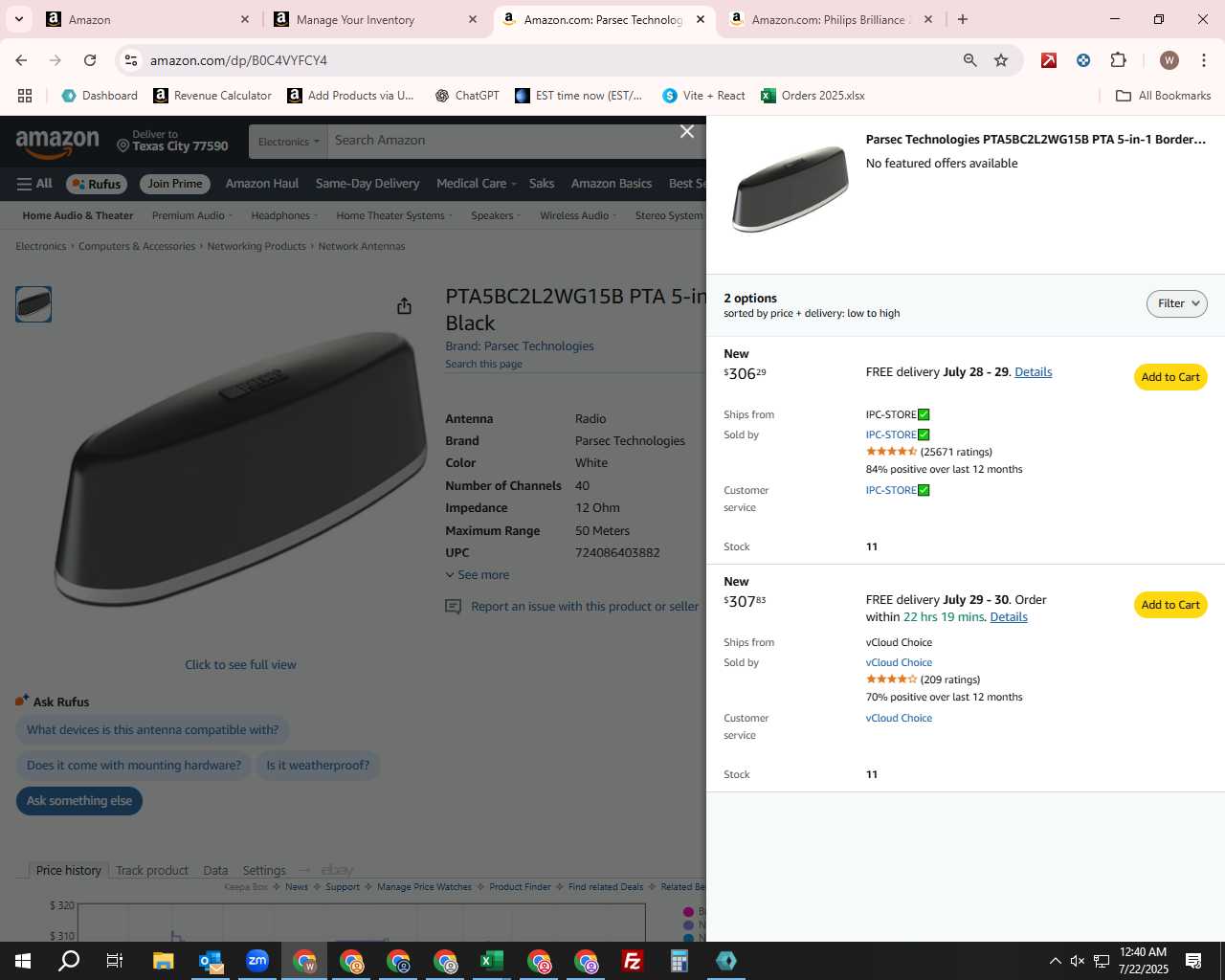This screenshot has height=980, width=1225.
Task: Open the red arrow browser extension
Action: [x=1049, y=60]
